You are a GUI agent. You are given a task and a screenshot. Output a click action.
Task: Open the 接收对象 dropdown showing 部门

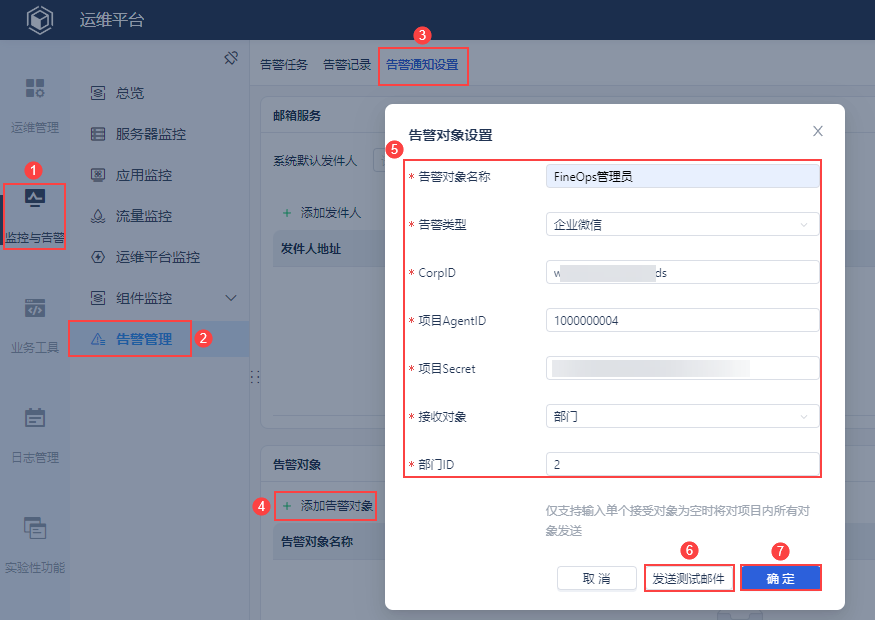pos(682,416)
